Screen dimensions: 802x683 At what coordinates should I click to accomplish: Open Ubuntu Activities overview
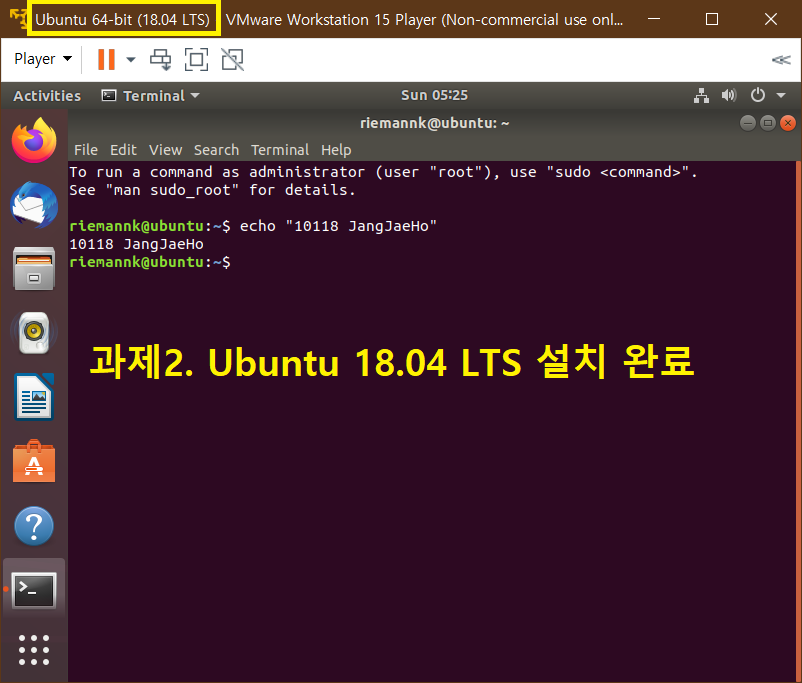pos(47,96)
